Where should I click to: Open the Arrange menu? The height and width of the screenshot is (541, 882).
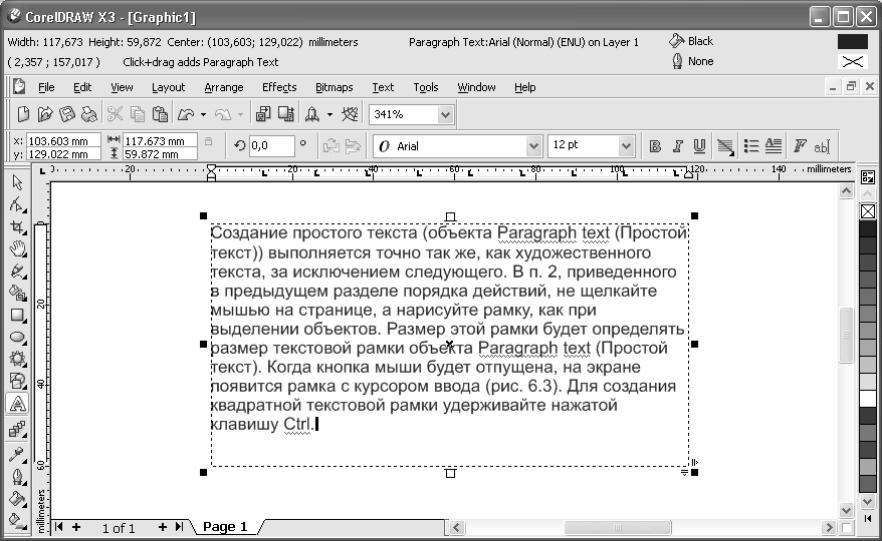(x=224, y=87)
